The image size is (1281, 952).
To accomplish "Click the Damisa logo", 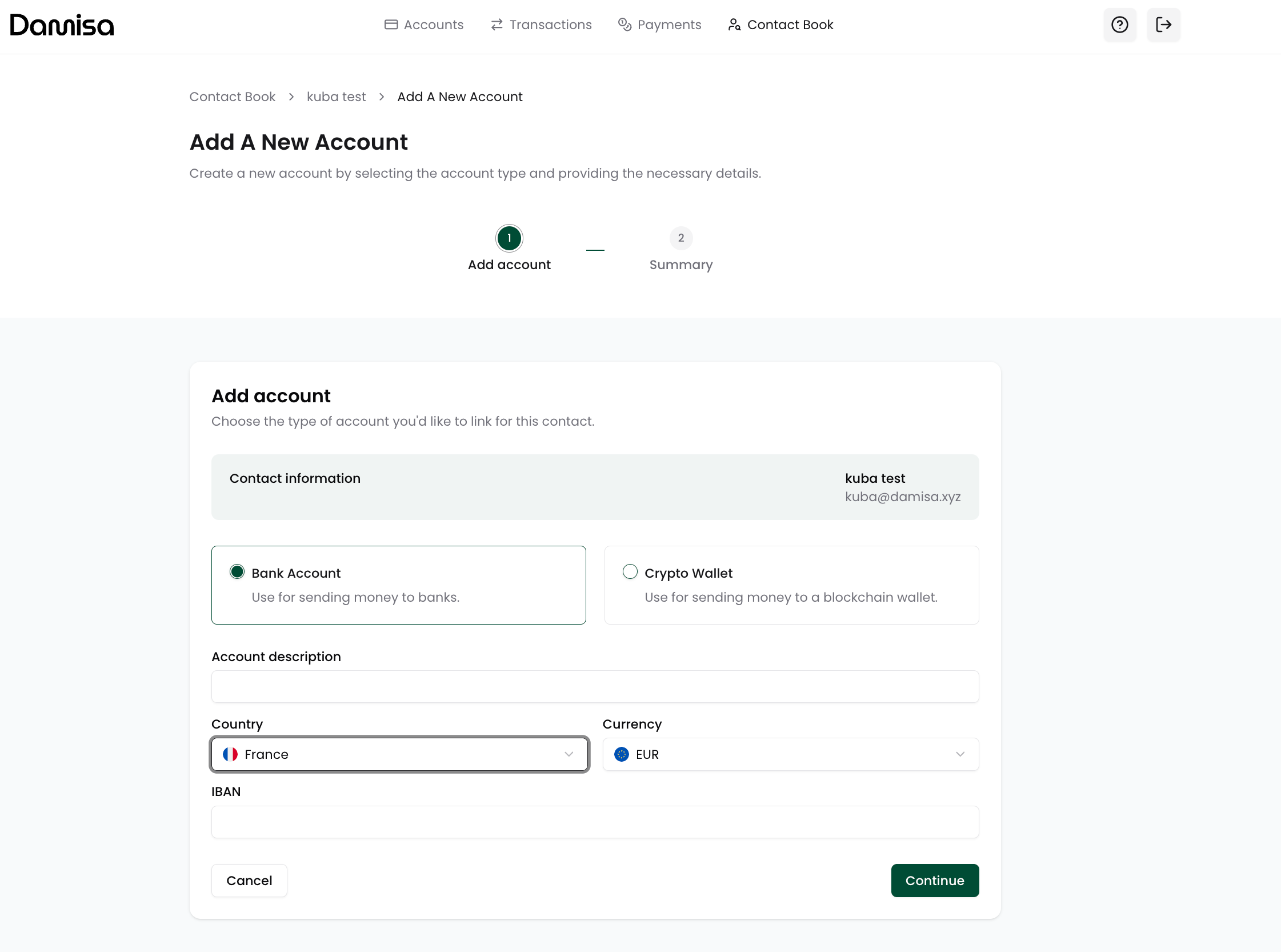I will [x=62, y=25].
